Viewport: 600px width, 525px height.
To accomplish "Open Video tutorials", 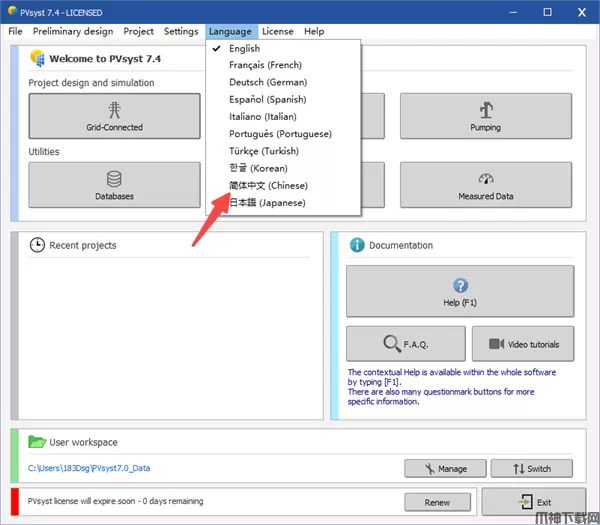I will coord(523,344).
